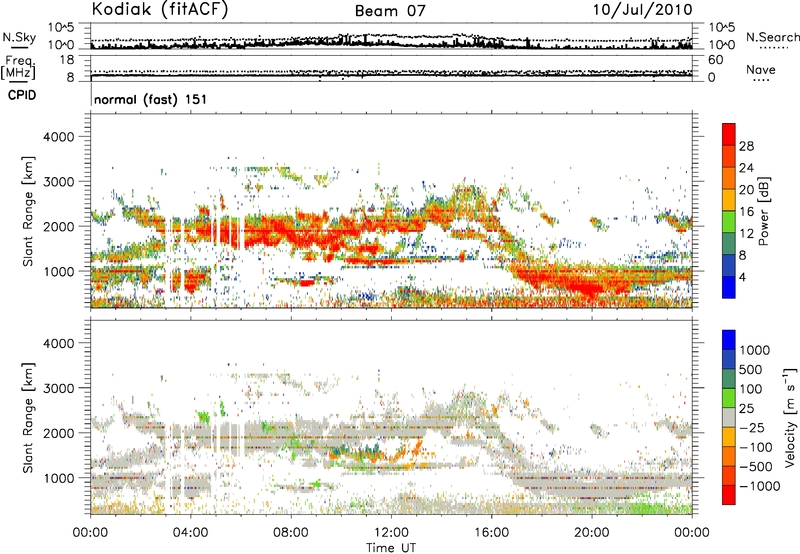Click the 12:00 time tick label
Image resolution: width=800 pixels, height=554 pixels.
(x=391, y=533)
